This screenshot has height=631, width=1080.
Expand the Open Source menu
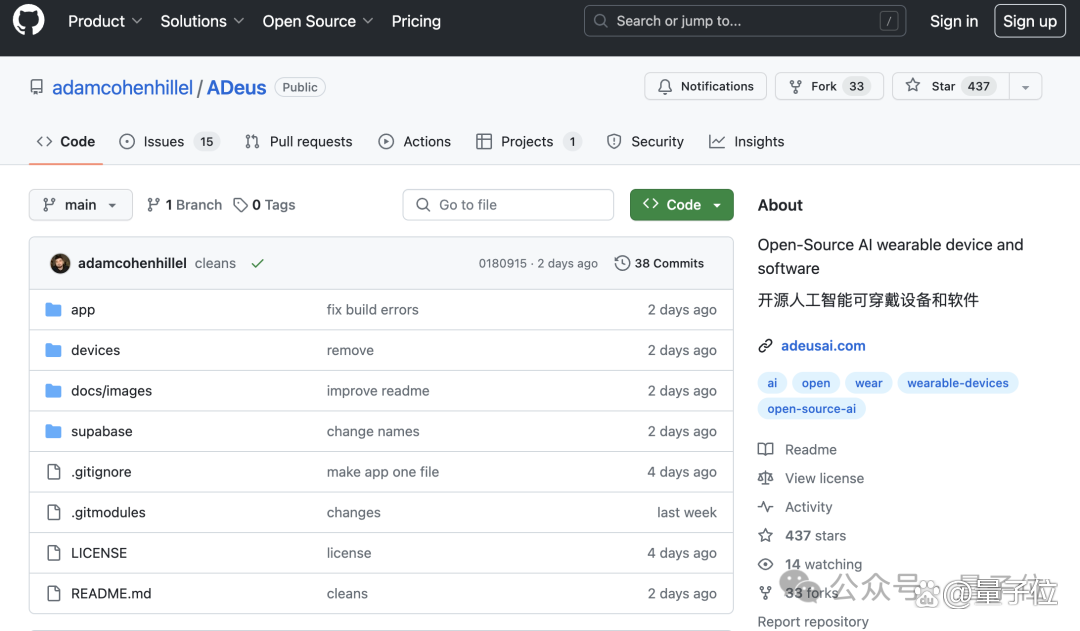[318, 21]
